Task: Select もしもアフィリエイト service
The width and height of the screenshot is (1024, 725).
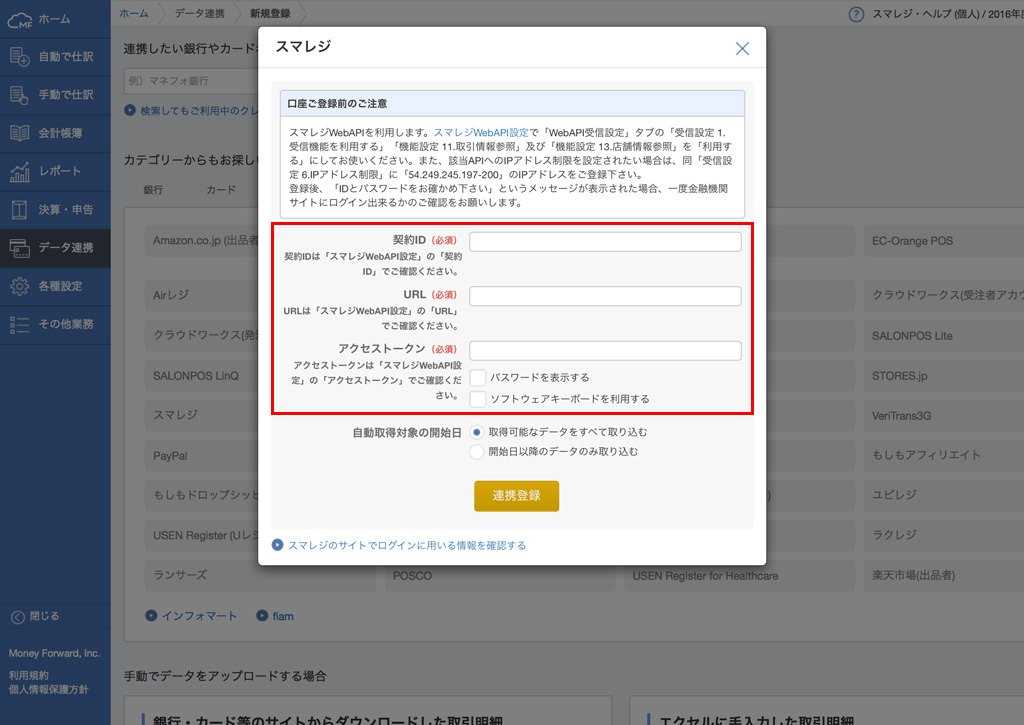Action: (944, 455)
